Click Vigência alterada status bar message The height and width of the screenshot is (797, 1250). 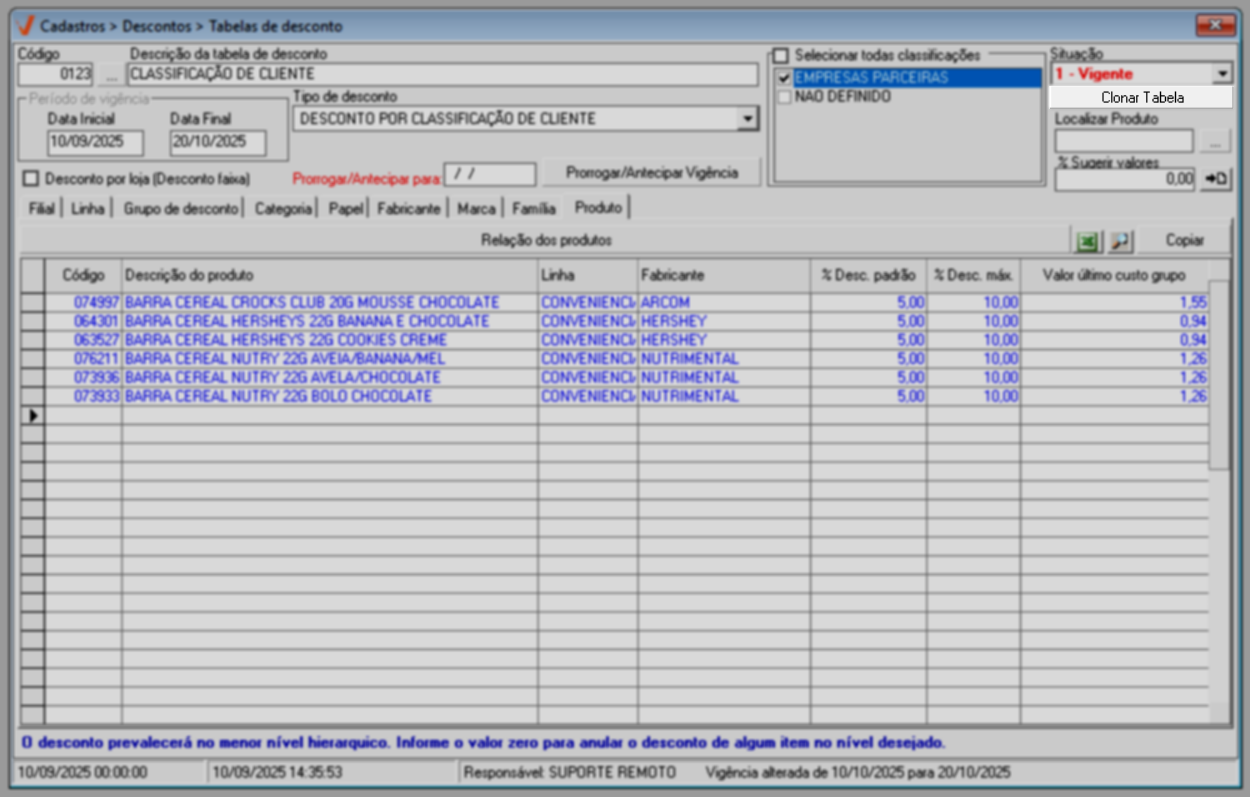click(x=858, y=773)
